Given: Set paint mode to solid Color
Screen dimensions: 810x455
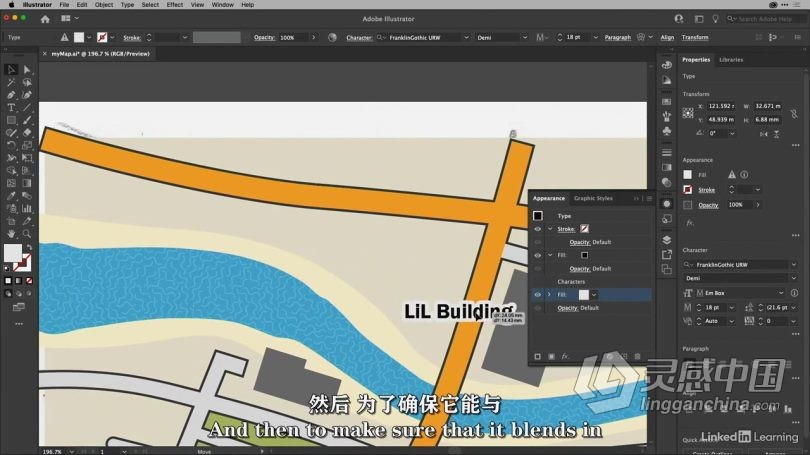Looking at the screenshot, I should (x=8, y=281).
